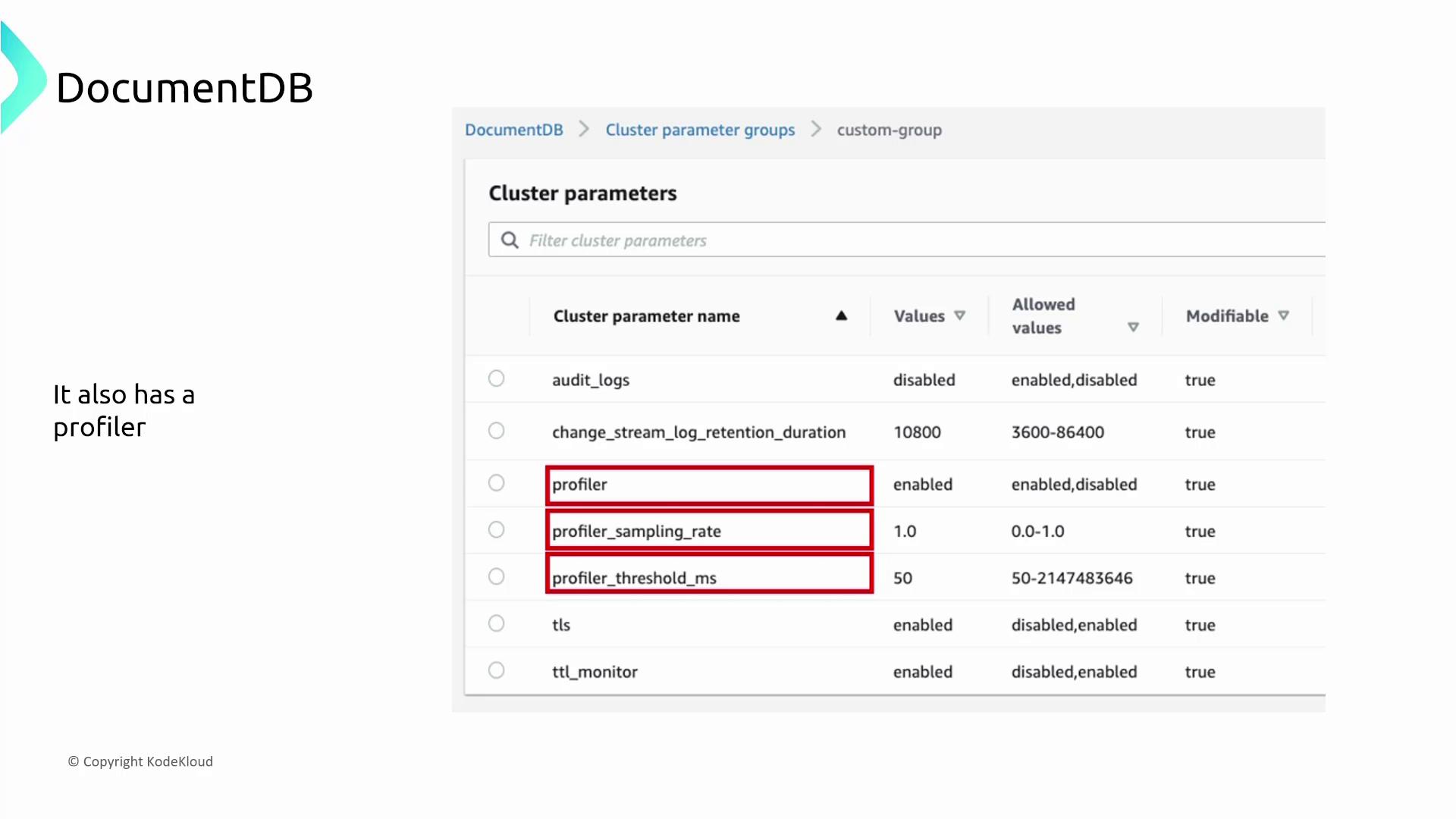Click the breadcrumb chevron after DocumentDB

pyautogui.click(x=584, y=129)
